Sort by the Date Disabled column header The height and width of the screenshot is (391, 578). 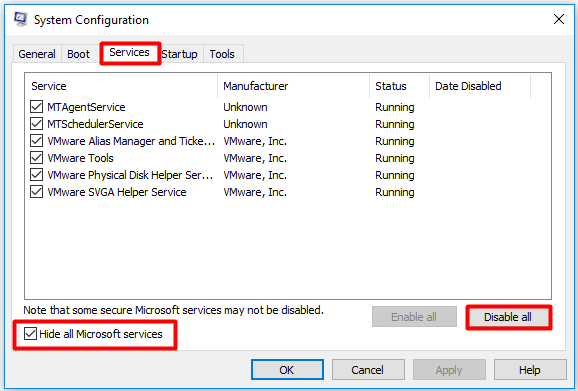[480, 86]
